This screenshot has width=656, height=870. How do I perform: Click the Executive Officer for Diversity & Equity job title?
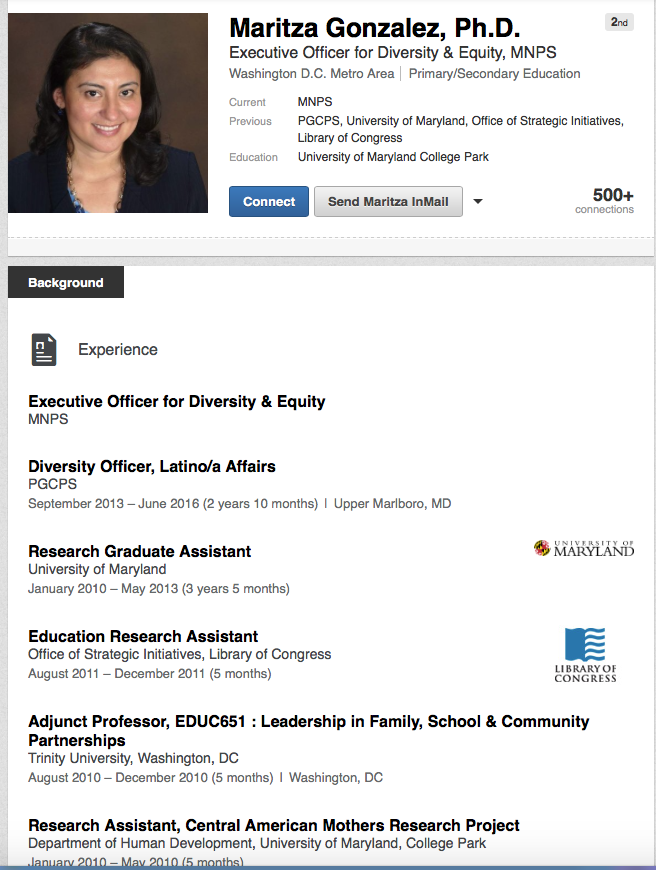pyautogui.click(x=177, y=401)
